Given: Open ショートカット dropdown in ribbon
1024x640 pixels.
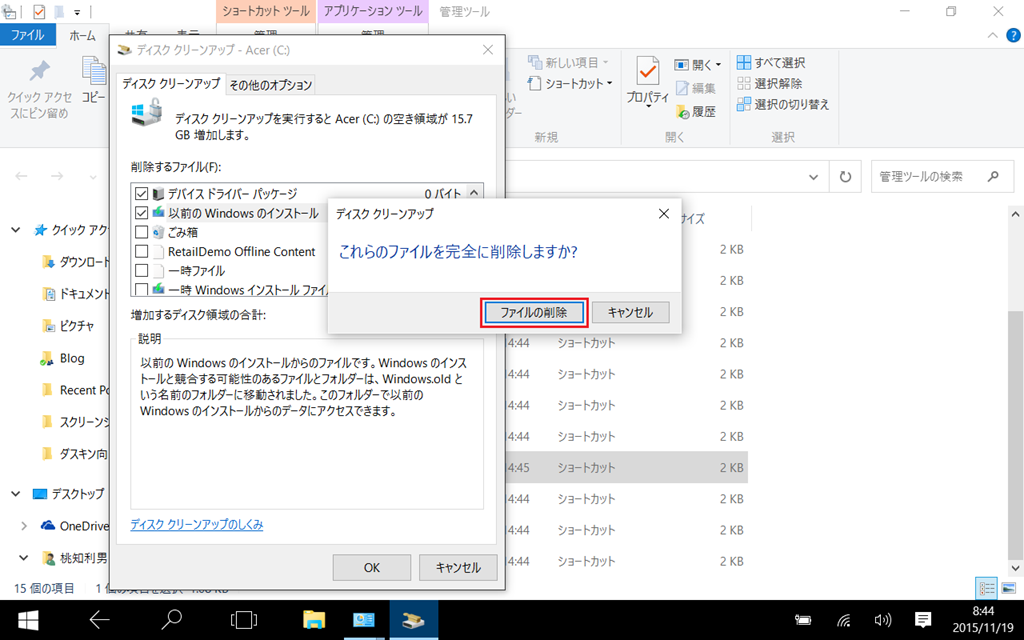Looking at the screenshot, I should tap(570, 84).
